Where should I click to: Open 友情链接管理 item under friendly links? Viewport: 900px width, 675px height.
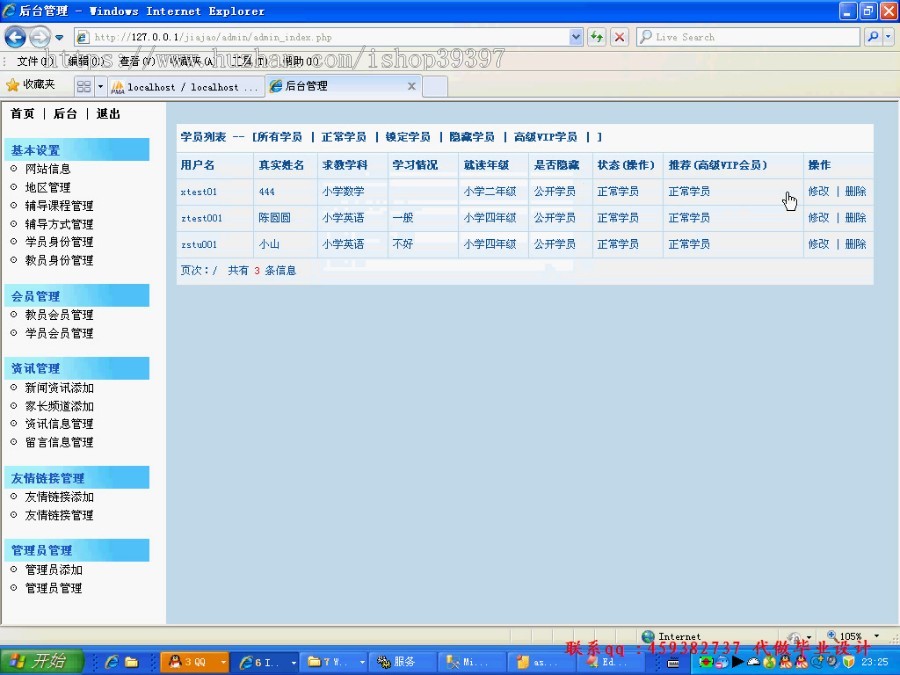pos(59,515)
